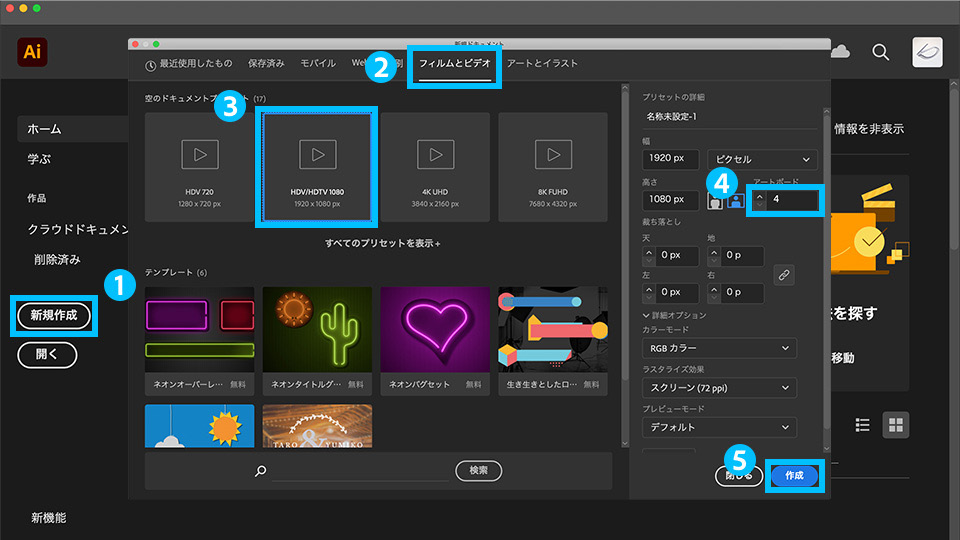Adjust the artboard count stepper arrows
The image size is (960, 540).
point(759,200)
